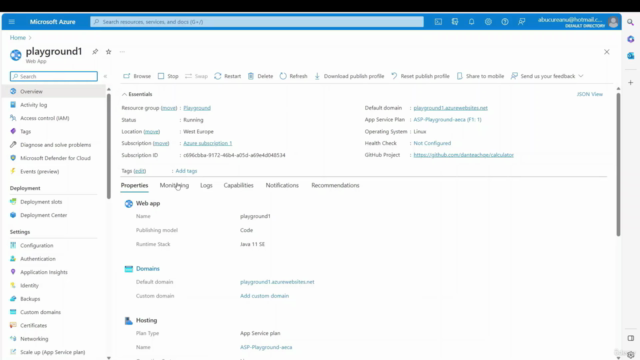Open Cloud Shell from the top bar
Viewport: 640px width, 360px height.
tap(438, 22)
